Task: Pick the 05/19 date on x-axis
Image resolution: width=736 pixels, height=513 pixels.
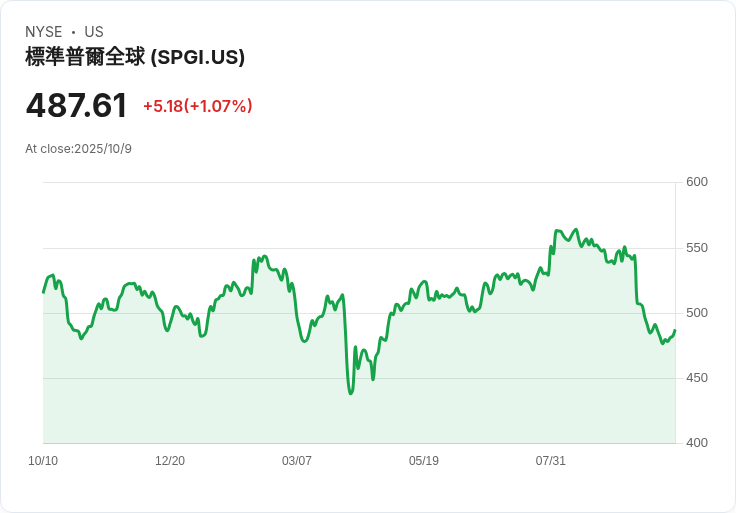Action: tap(424, 461)
